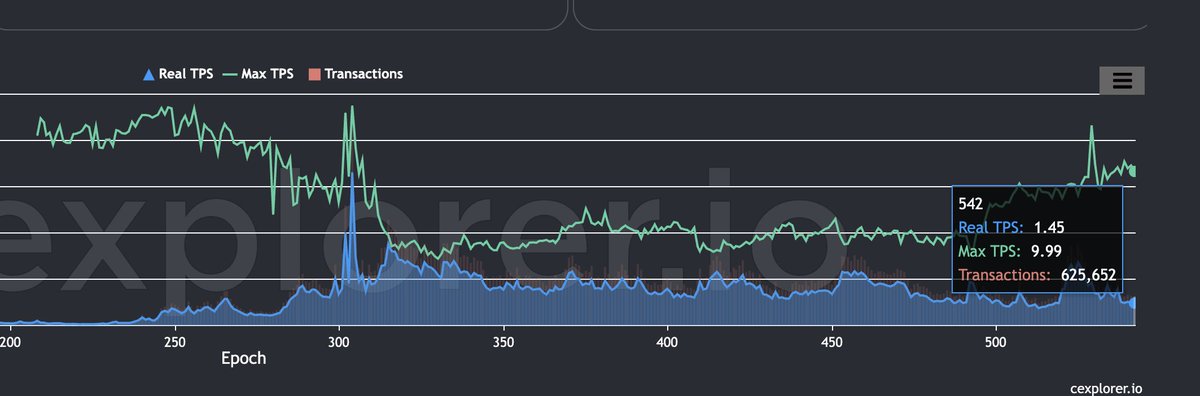Click tooltip Transactions value 625,652
1200x396 pixels.
[x=1088, y=275]
